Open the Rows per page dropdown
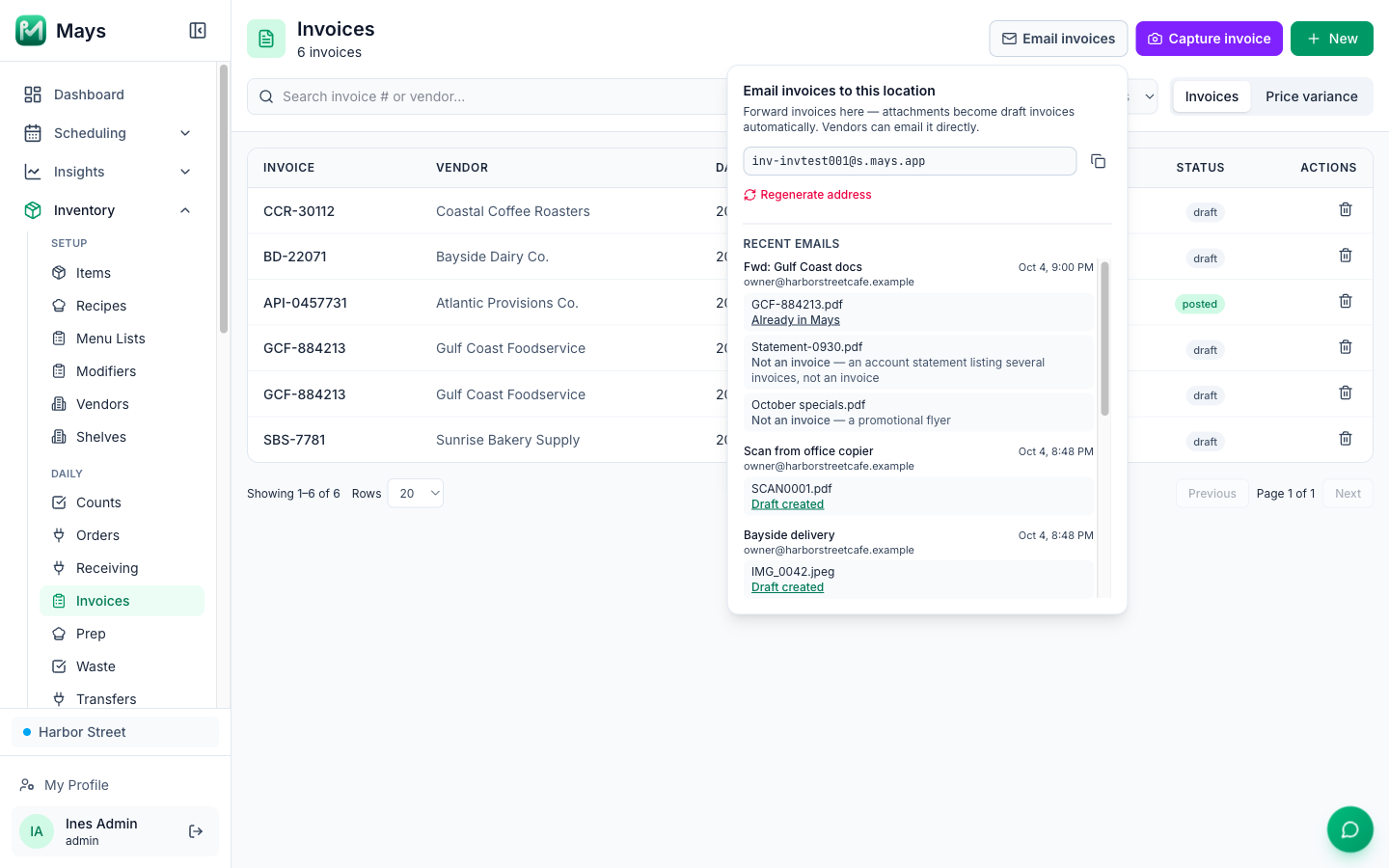 click(x=415, y=493)
